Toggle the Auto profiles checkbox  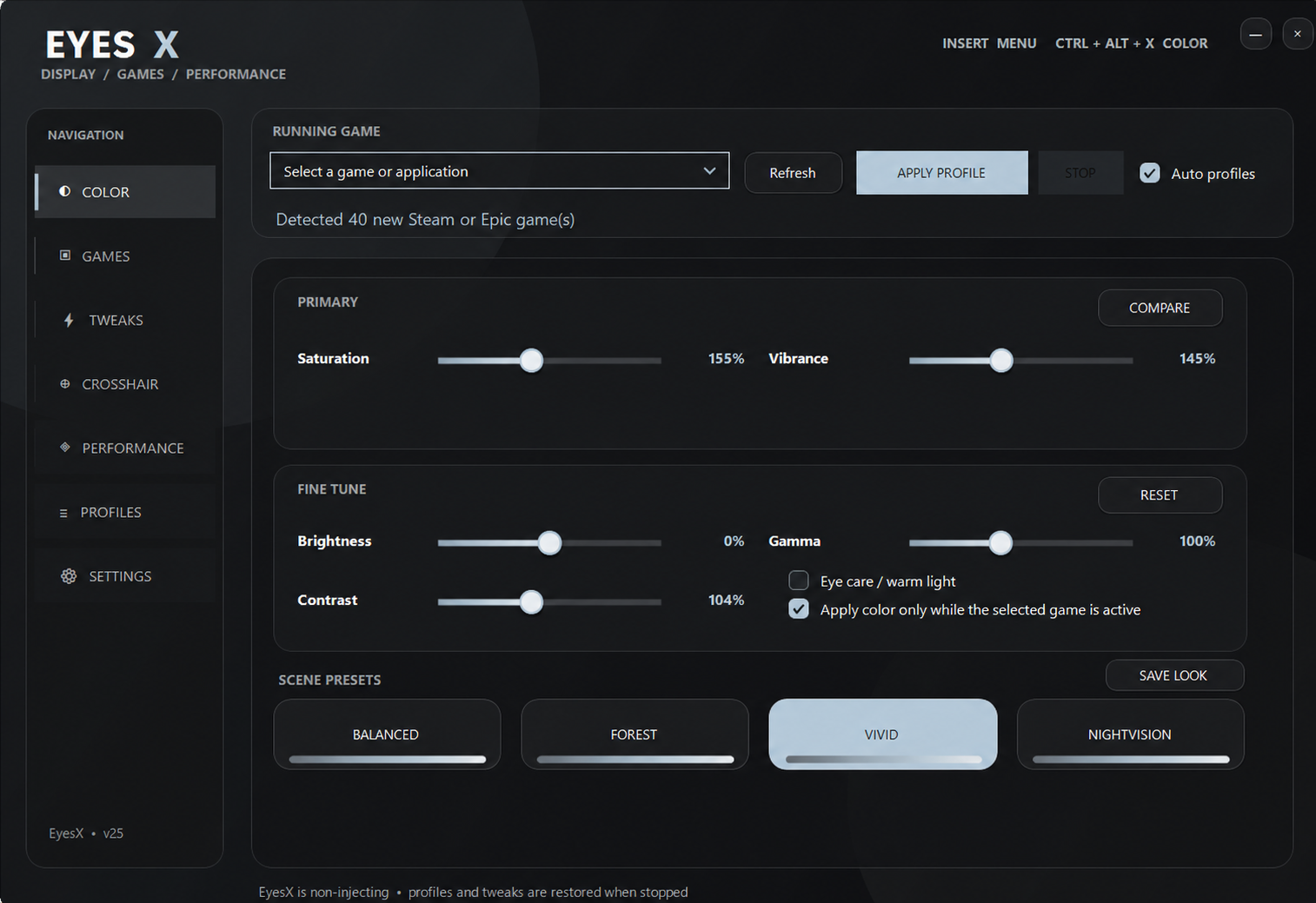pos(1150,173)
